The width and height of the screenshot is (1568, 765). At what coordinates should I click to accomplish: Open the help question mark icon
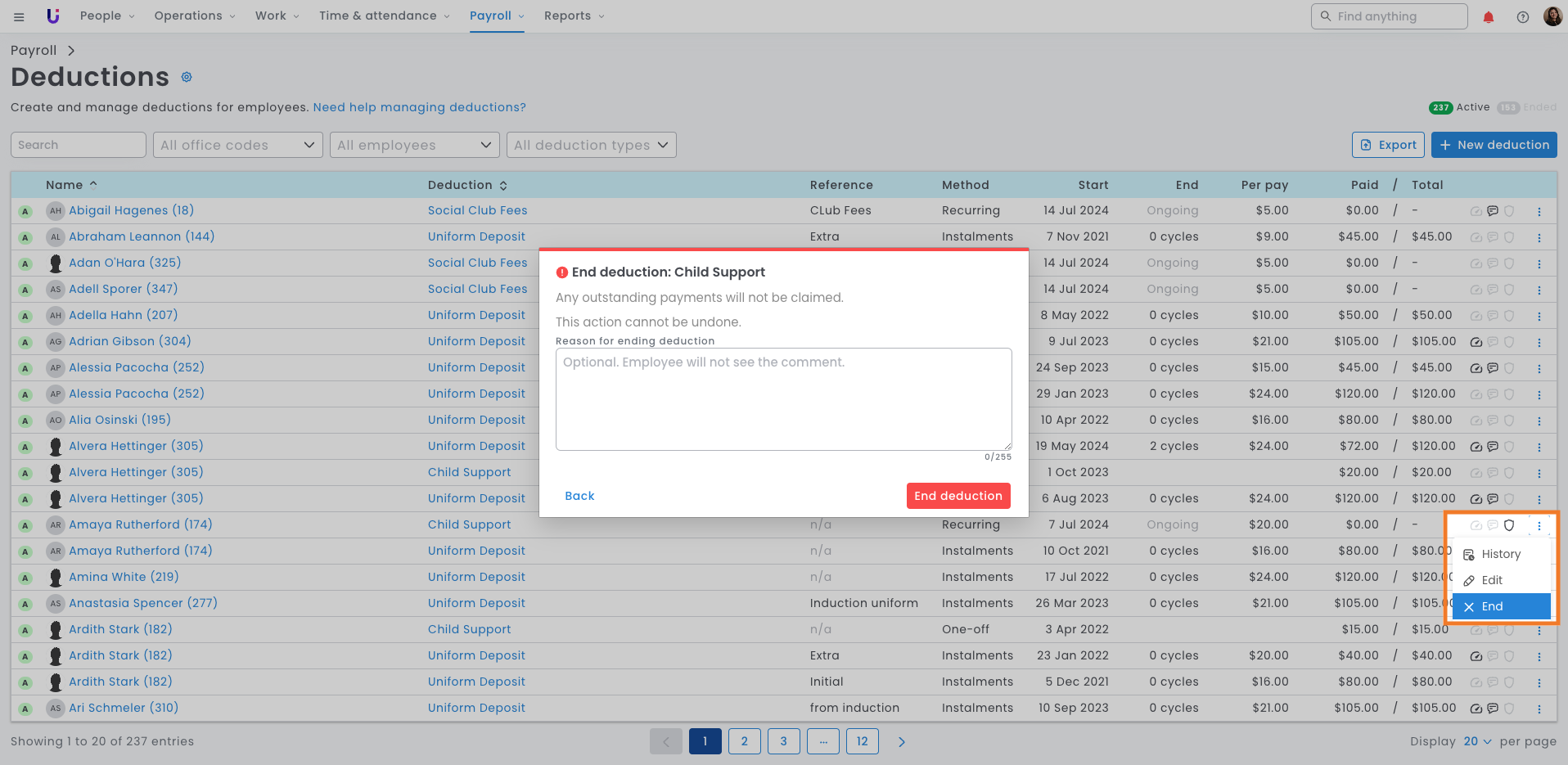(1522, 17)
